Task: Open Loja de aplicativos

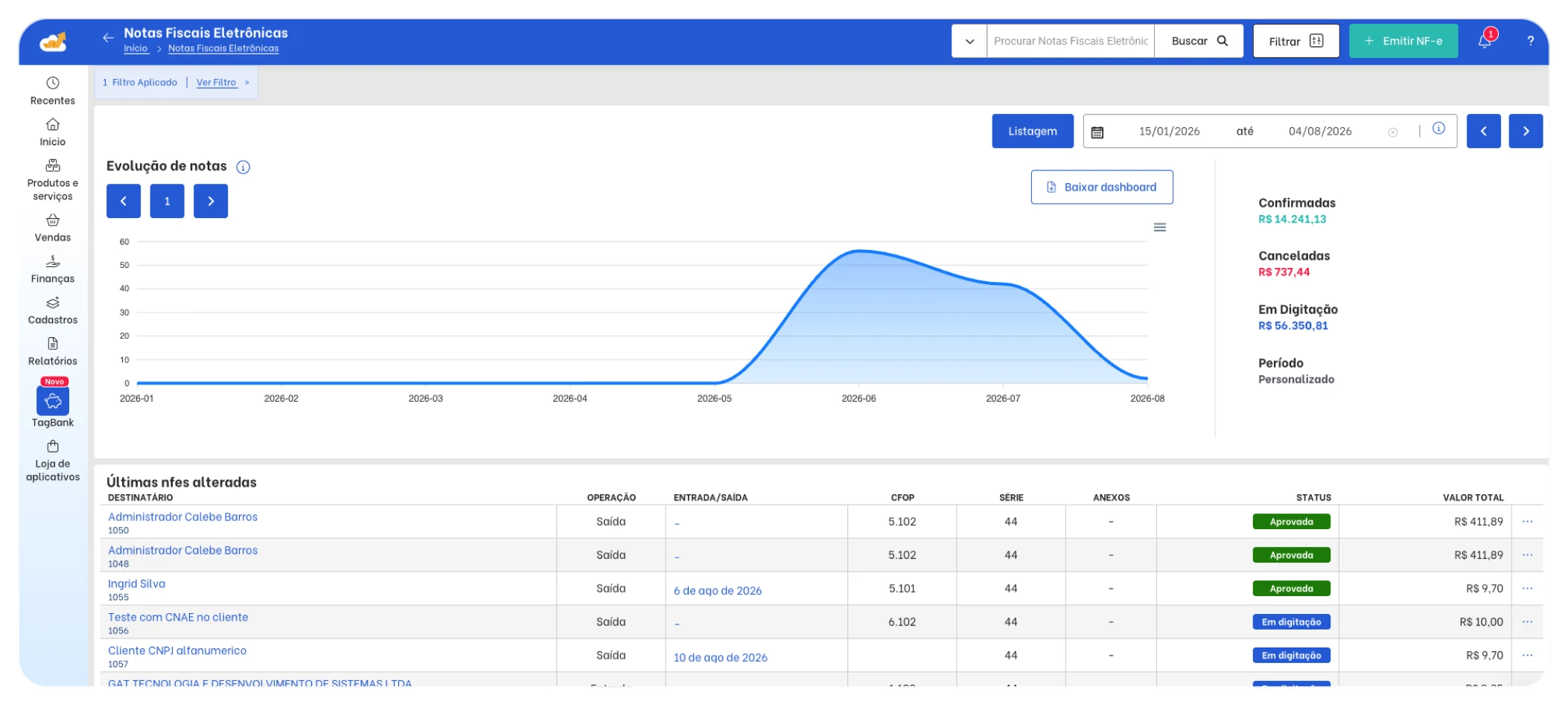Action: point(52,461)
